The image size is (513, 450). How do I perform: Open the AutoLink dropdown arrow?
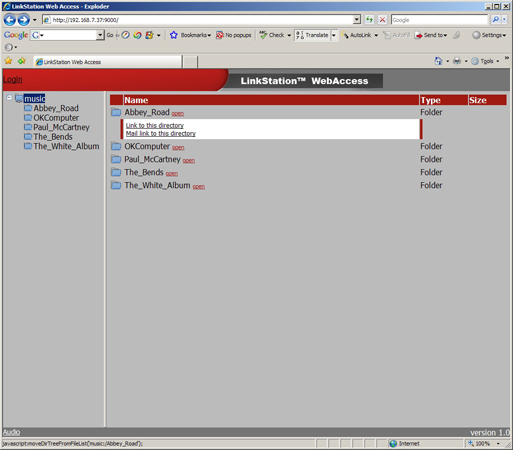(x=376, y=35)
